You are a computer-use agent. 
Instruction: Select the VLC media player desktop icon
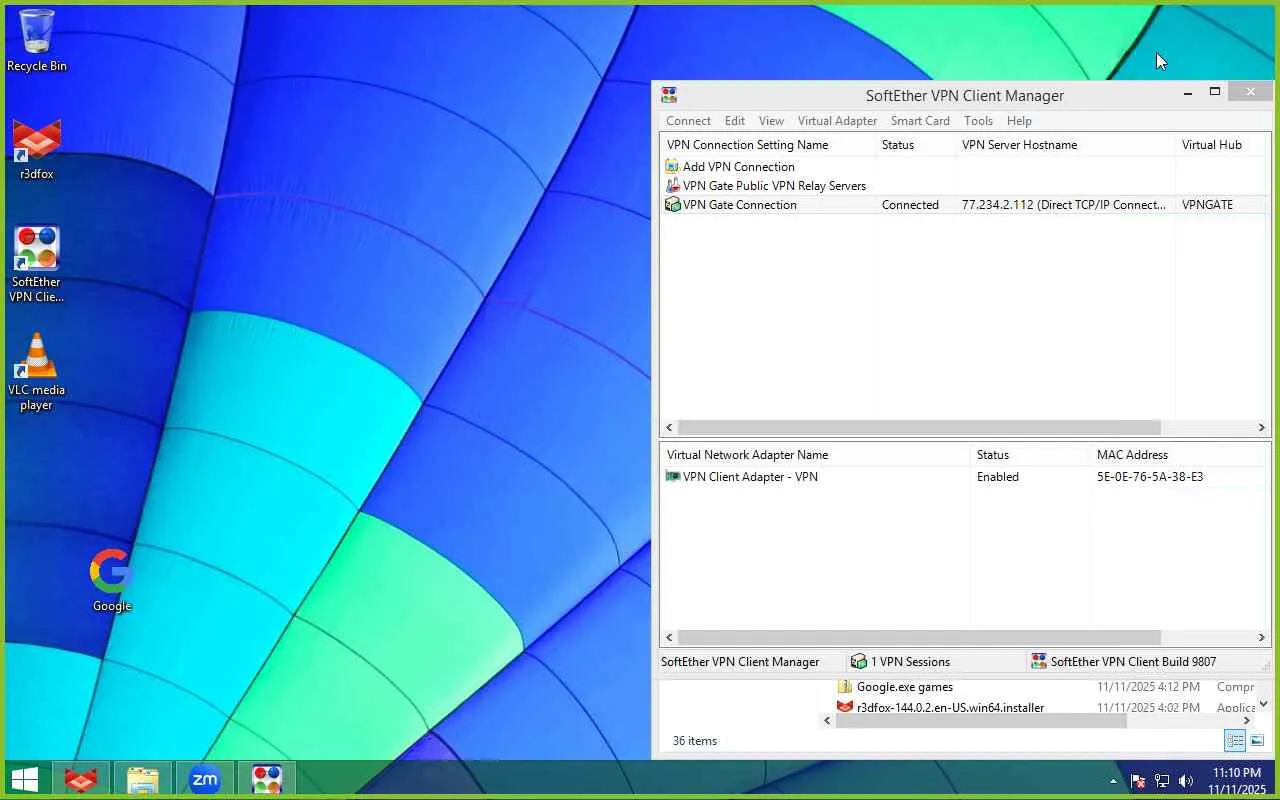point(37,372)
